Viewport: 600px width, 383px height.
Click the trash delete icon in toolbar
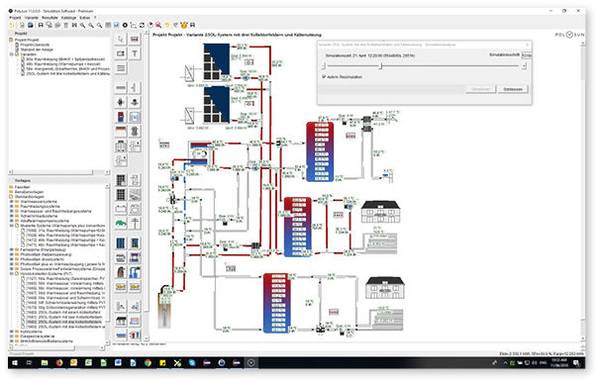(66, 25)
